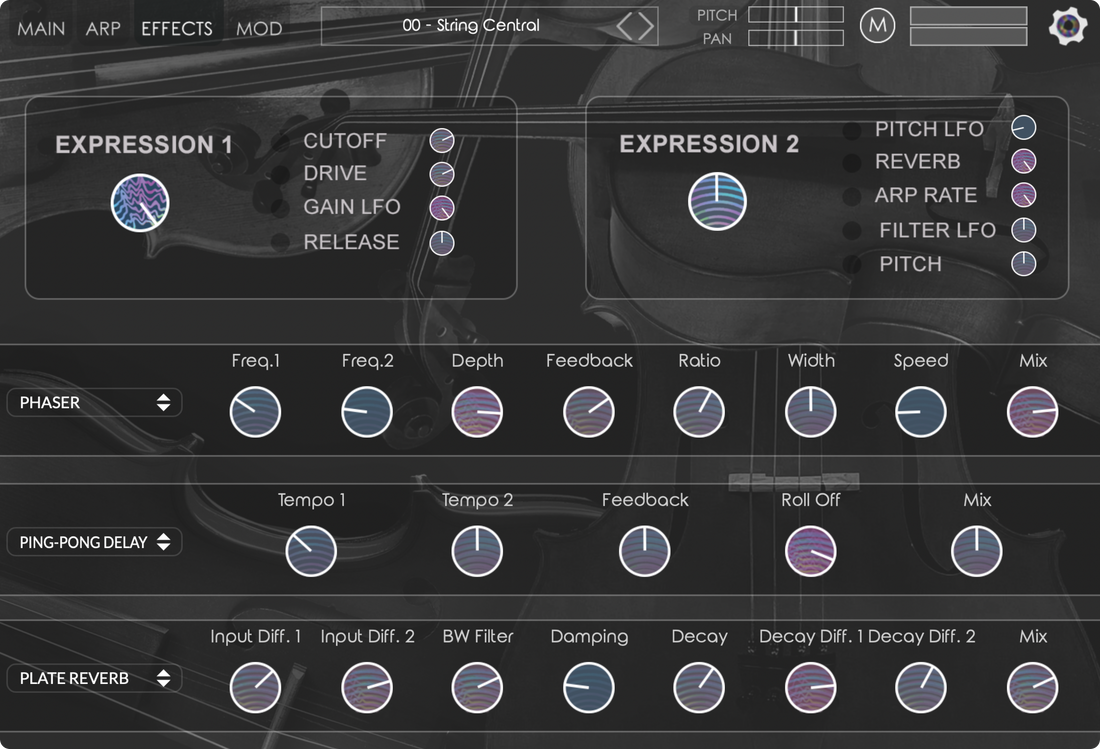Adjust the Cutoff knob in Expression 1
Screen dimensions: 1100x749
click(441, 141)
